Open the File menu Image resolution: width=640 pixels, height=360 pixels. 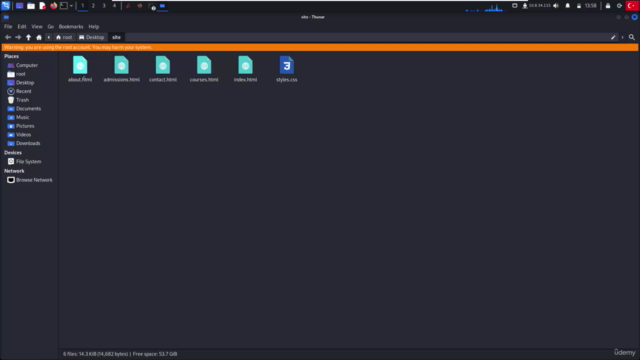8,27
